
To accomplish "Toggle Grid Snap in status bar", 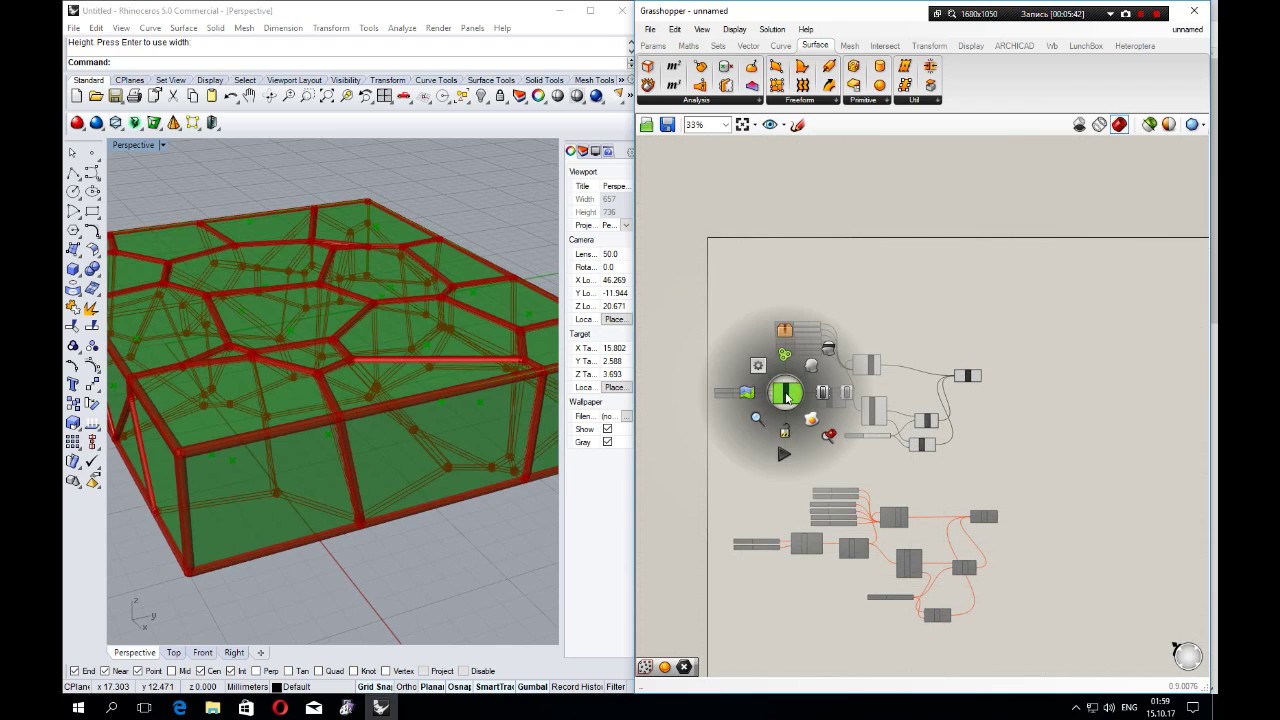I will click(x=374, y=687).
